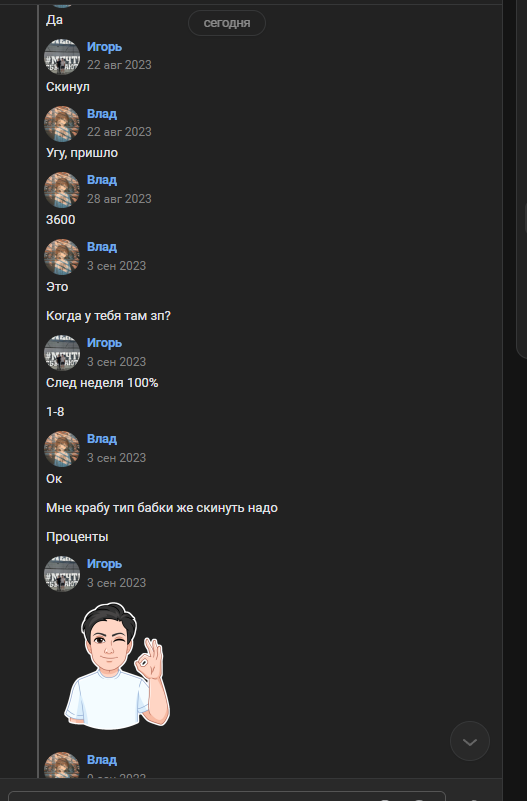Click Игорь's avatar above the sticker
Image resolution: width=527 pixels, height=801 pixels.
click(62, 574)
